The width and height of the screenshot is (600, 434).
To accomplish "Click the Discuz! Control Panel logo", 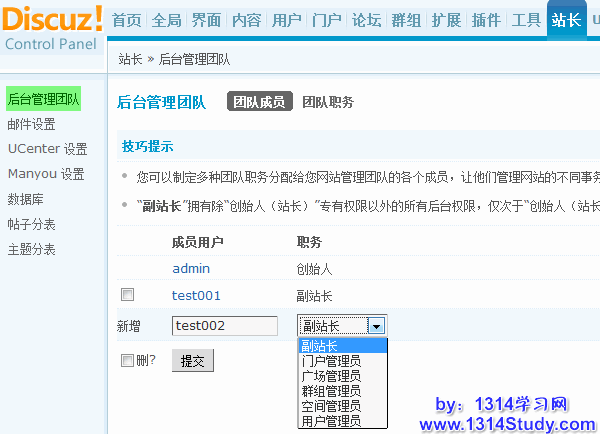I will coord(52,27).
